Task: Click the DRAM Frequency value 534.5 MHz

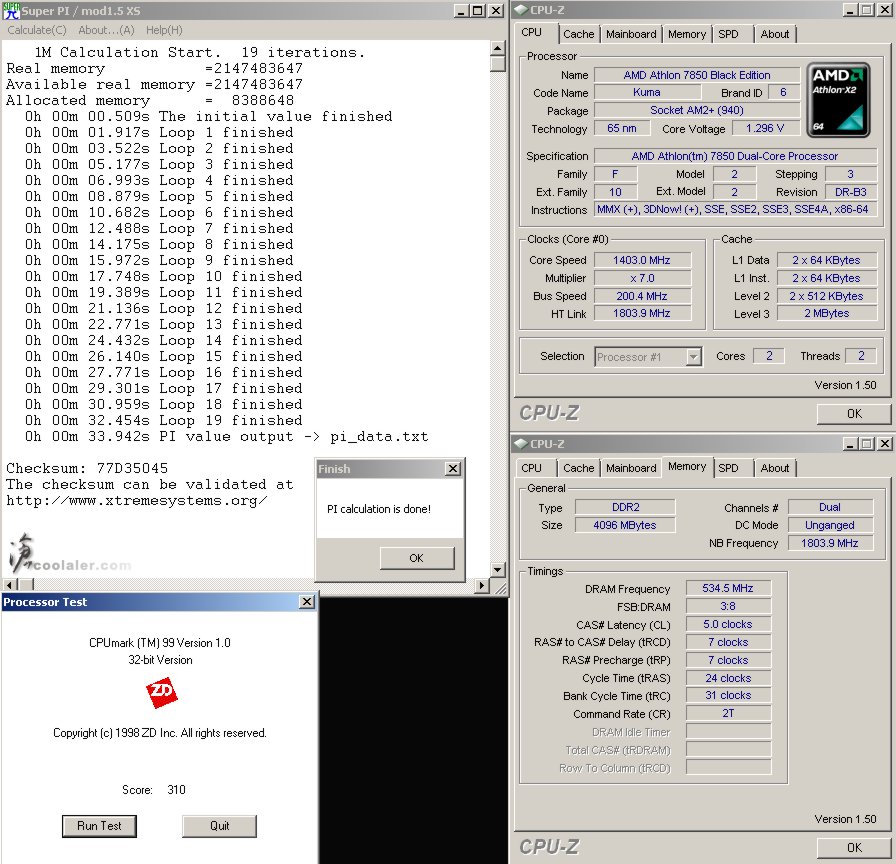Action: click(x=728, y=589)
